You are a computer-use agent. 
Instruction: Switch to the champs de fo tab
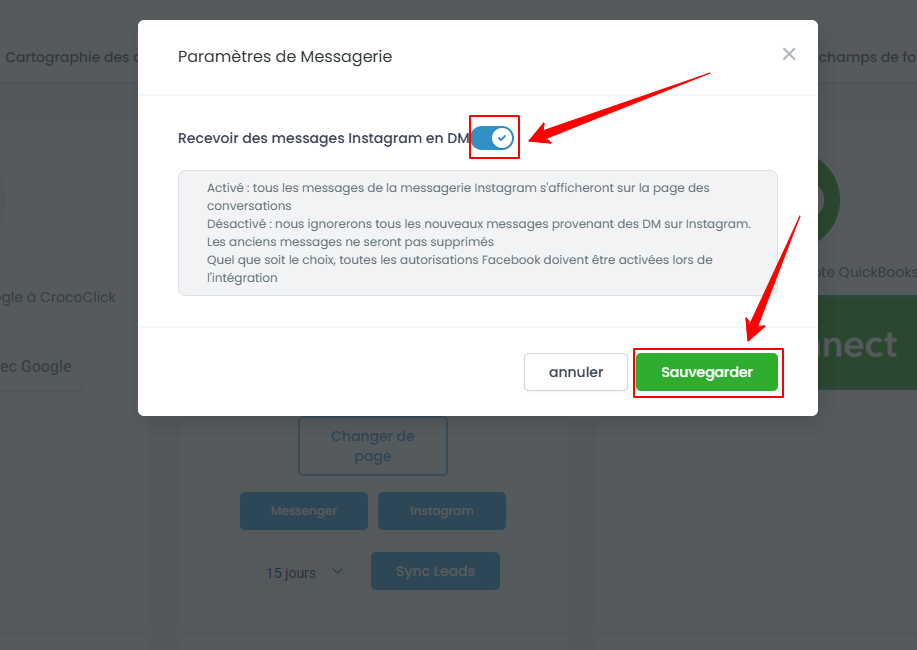[867, 57]
